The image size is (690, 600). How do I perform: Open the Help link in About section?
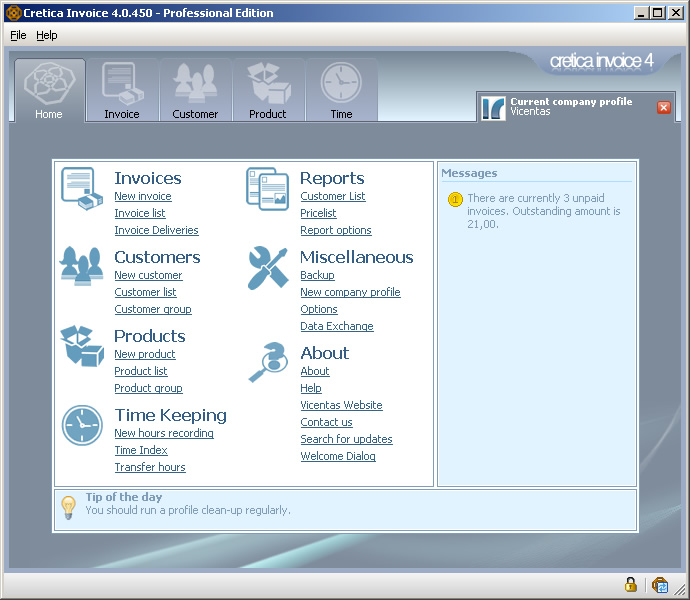pos(311,388)
